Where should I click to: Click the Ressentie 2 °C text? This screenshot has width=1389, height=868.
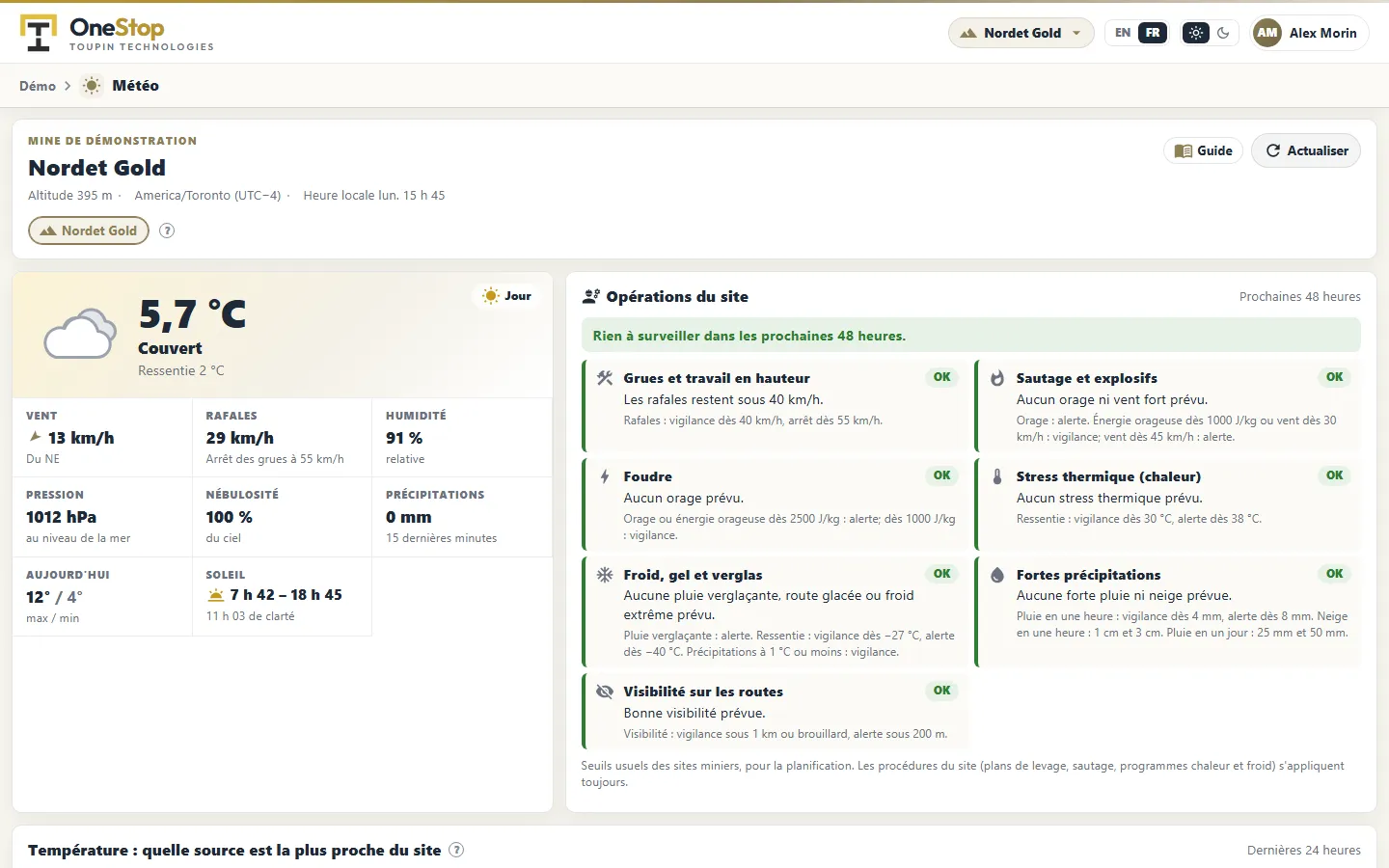pyautogui.click(x=181, y=370)
